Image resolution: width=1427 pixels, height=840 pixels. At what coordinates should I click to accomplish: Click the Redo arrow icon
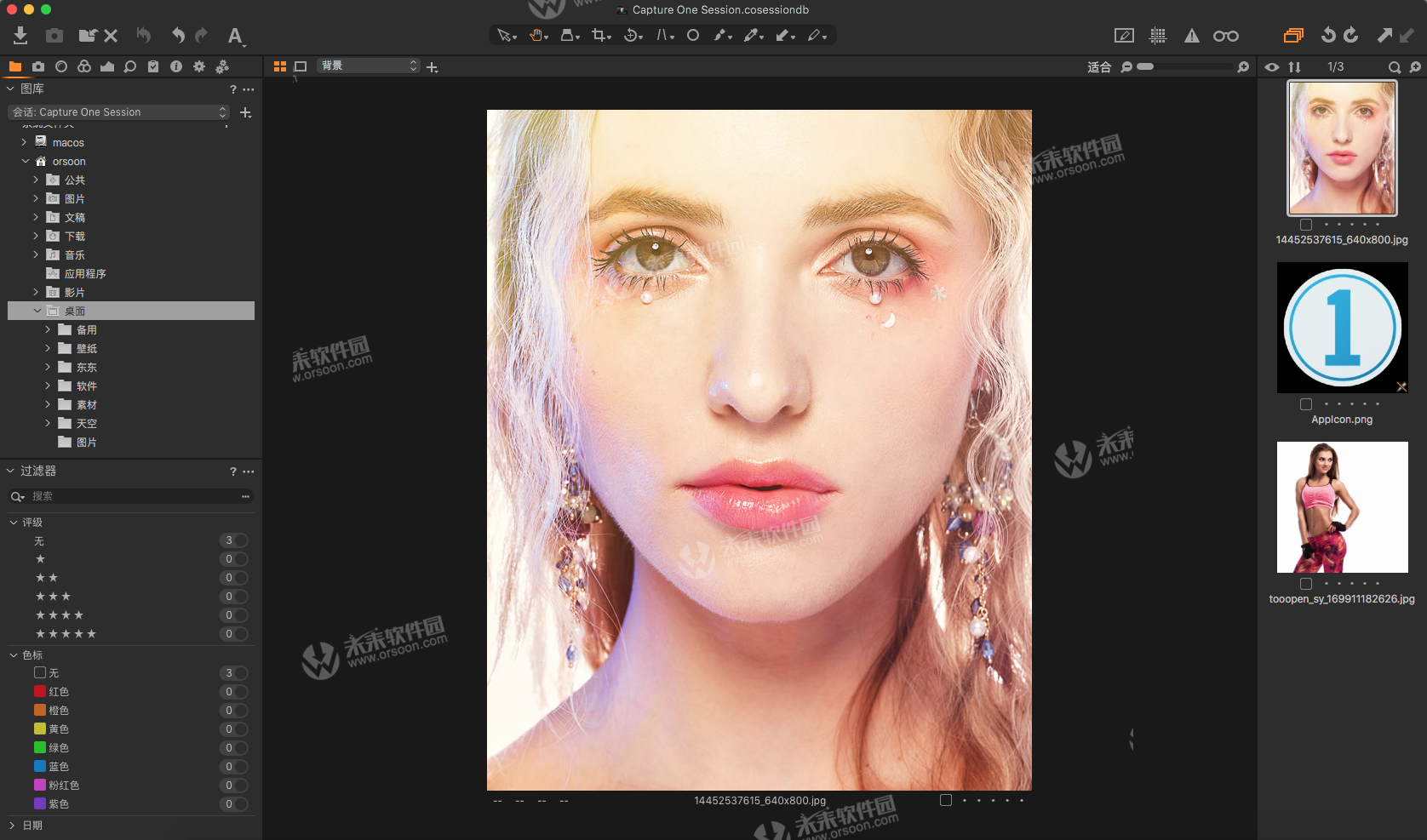click(x=201, y=35)
